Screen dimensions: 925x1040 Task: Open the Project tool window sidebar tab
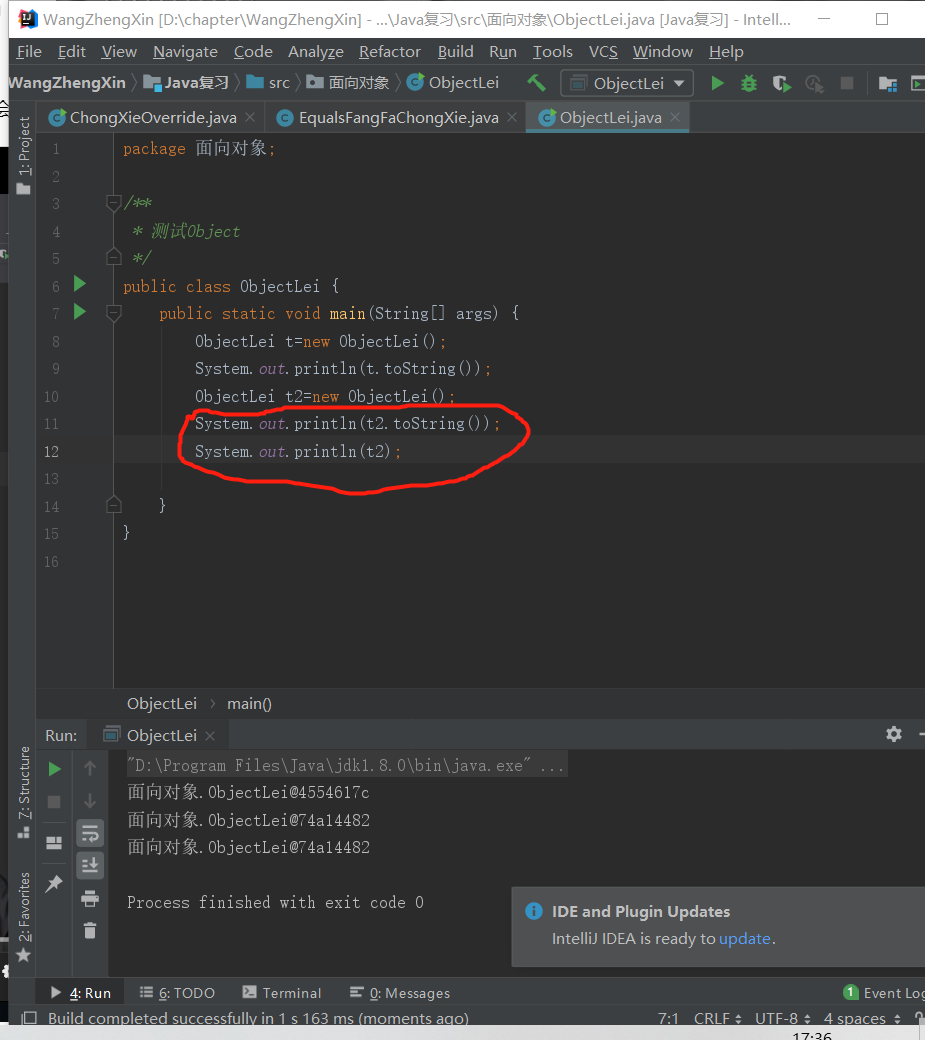24,155
